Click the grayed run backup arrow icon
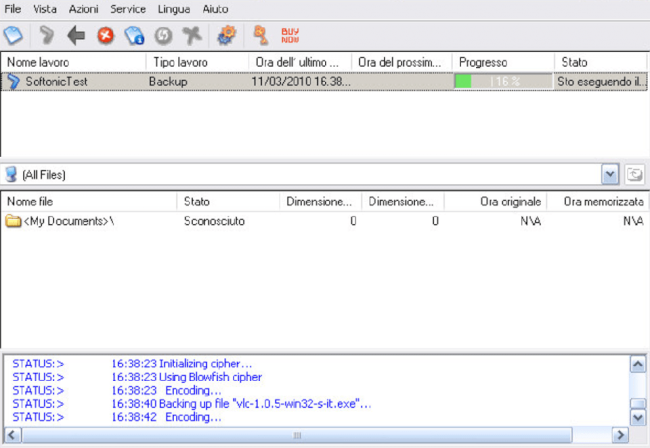The image size is (650, 448). point(46,35)
